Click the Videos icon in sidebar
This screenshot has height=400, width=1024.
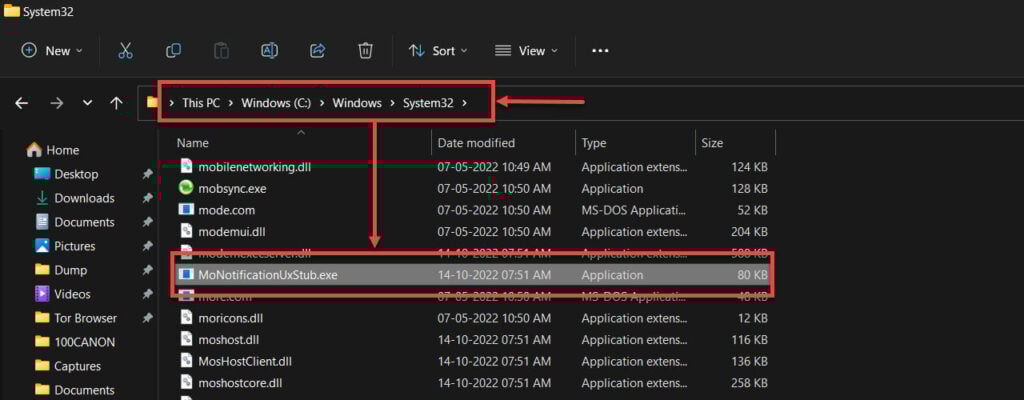click(x=42, y=294)
